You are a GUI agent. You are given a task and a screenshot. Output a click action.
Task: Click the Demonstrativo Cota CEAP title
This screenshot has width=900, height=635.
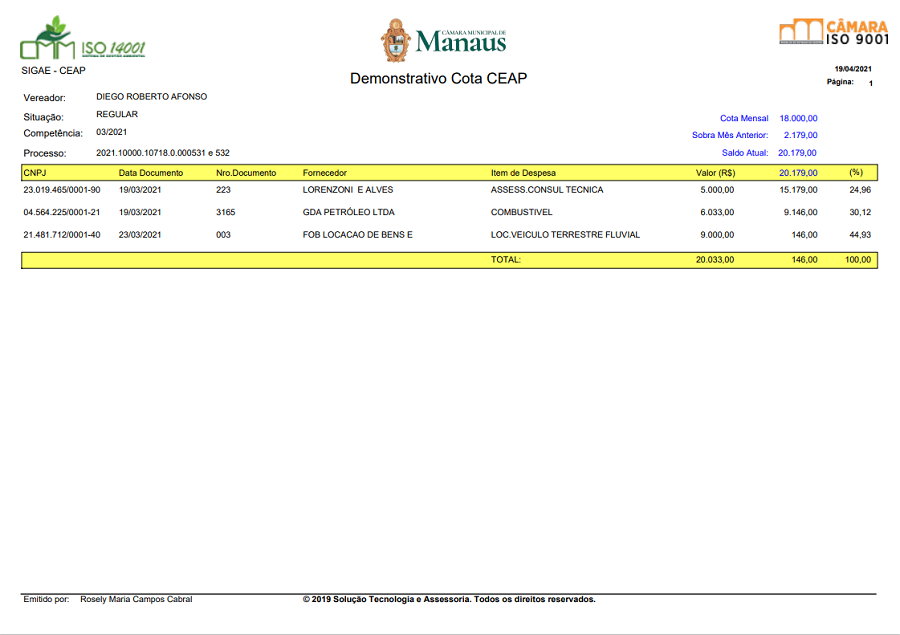(x=438, y=79)
